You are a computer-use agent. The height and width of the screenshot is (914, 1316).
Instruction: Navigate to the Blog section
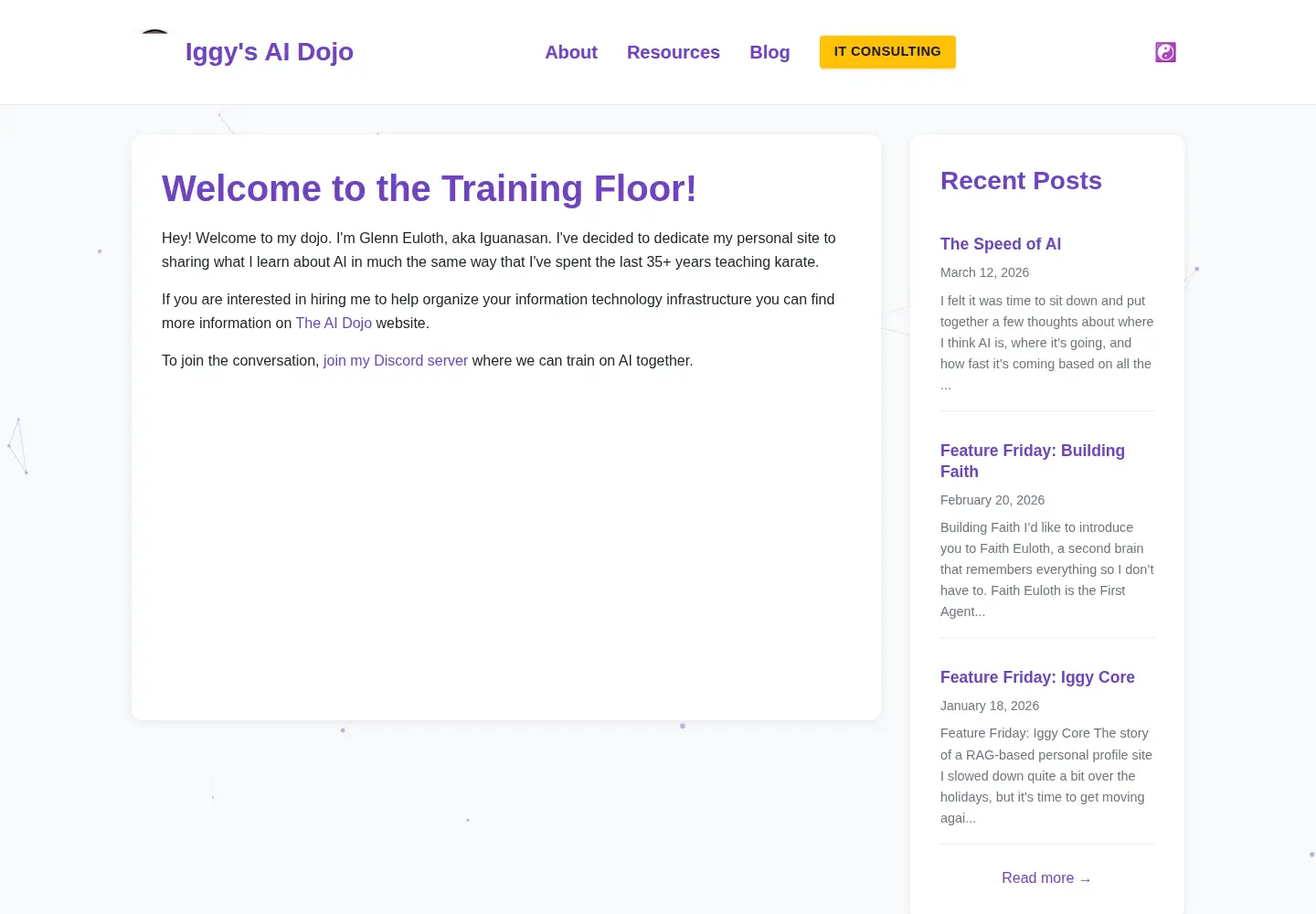click(x=769, y=52)
